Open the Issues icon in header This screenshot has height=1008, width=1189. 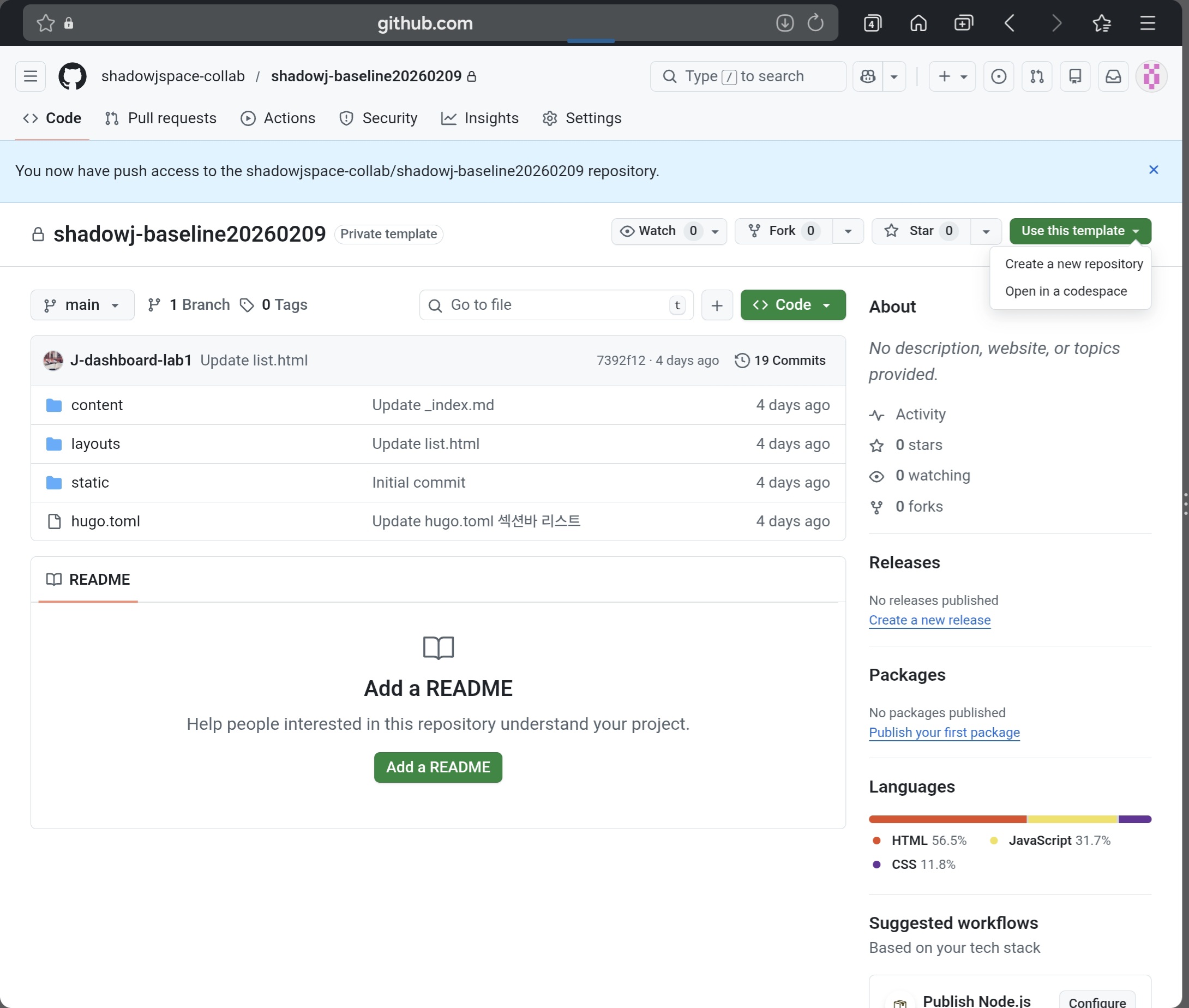[x=998, y=76]
